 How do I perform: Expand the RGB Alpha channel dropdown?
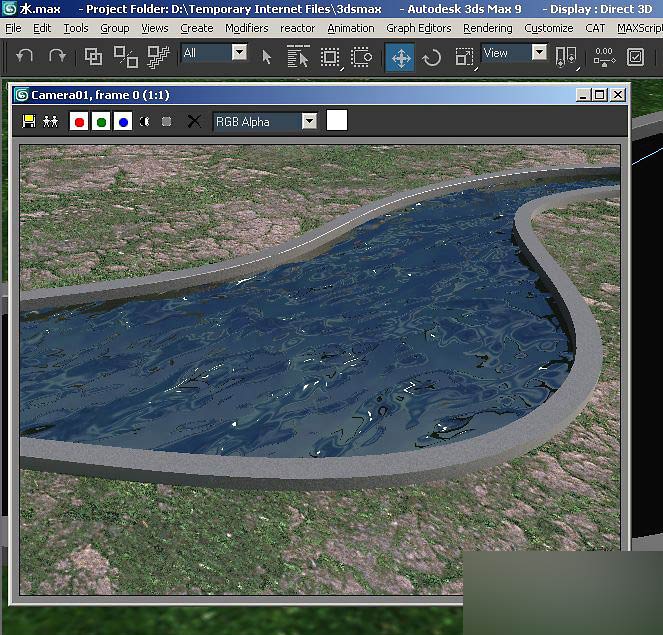(x=309, y=122)
